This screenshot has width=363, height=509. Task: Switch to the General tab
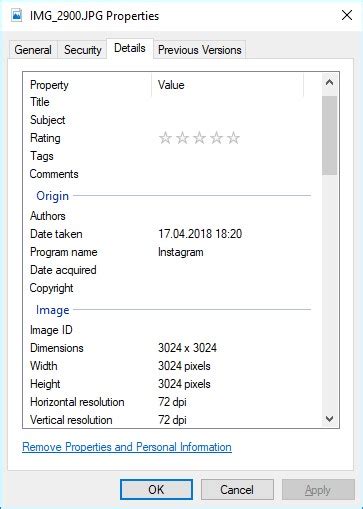coord(33,50)
